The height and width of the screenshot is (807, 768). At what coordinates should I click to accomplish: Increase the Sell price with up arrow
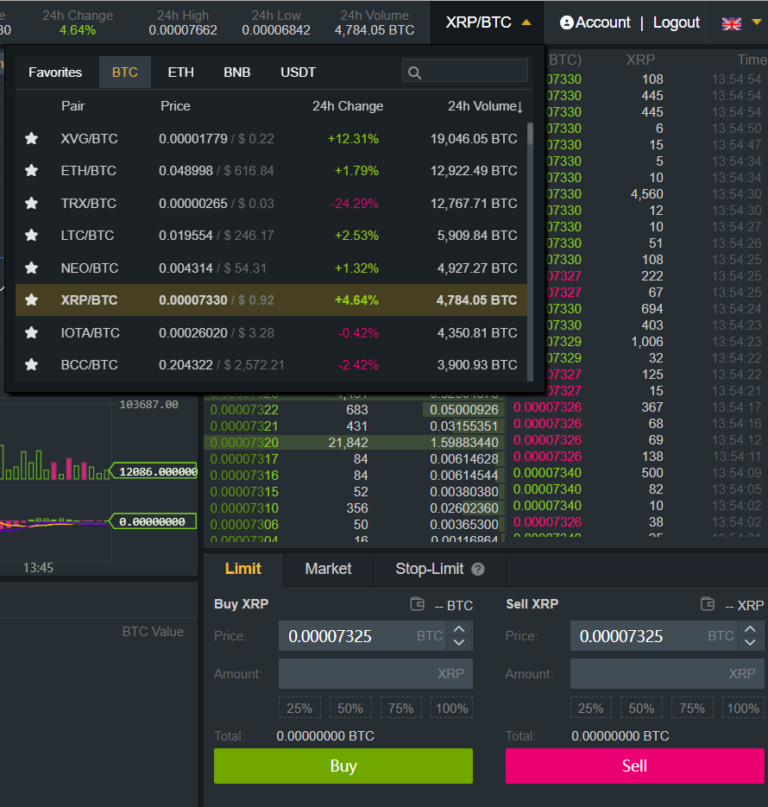coord(750,629)
